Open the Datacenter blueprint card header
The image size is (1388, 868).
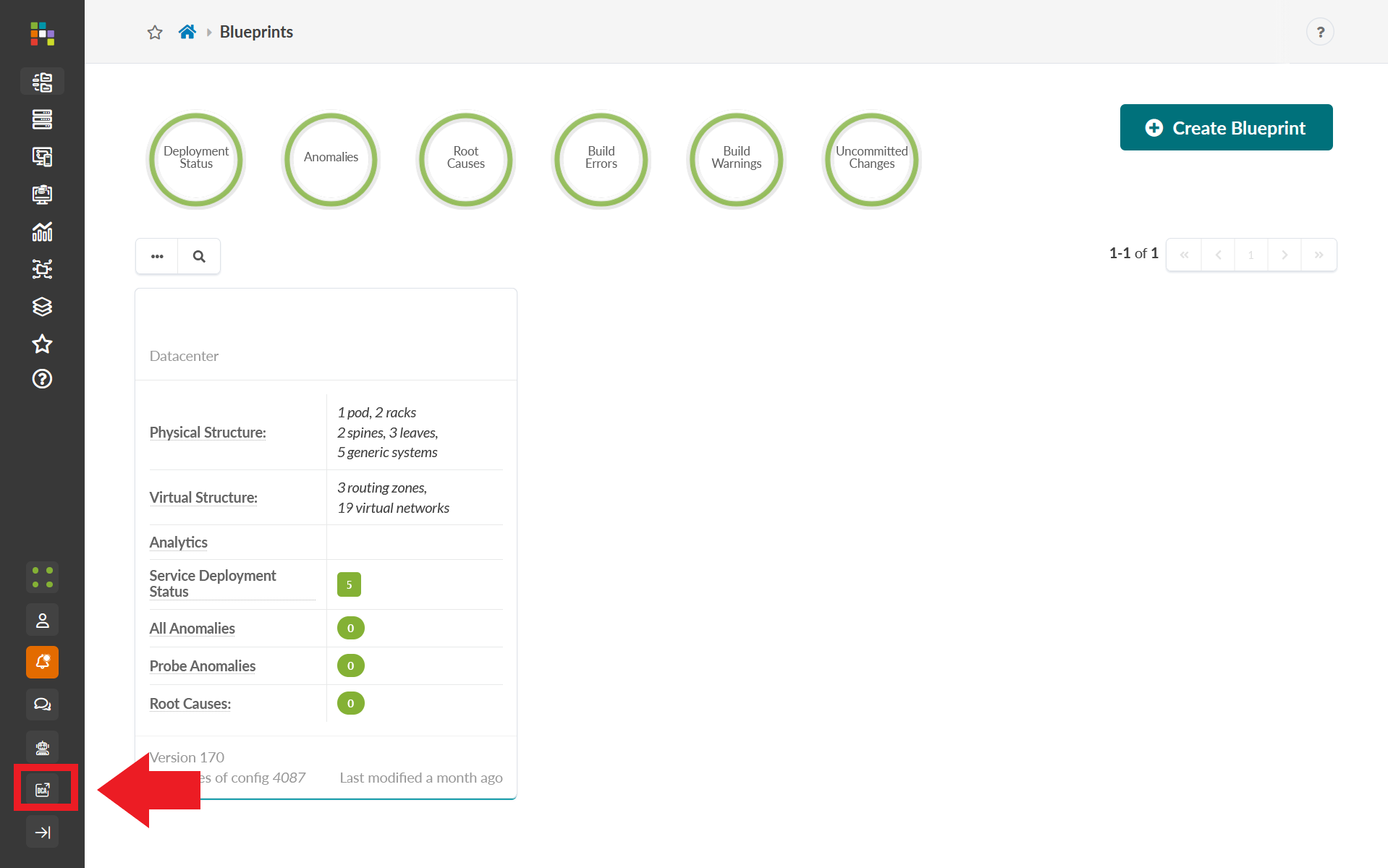[326, 334]
